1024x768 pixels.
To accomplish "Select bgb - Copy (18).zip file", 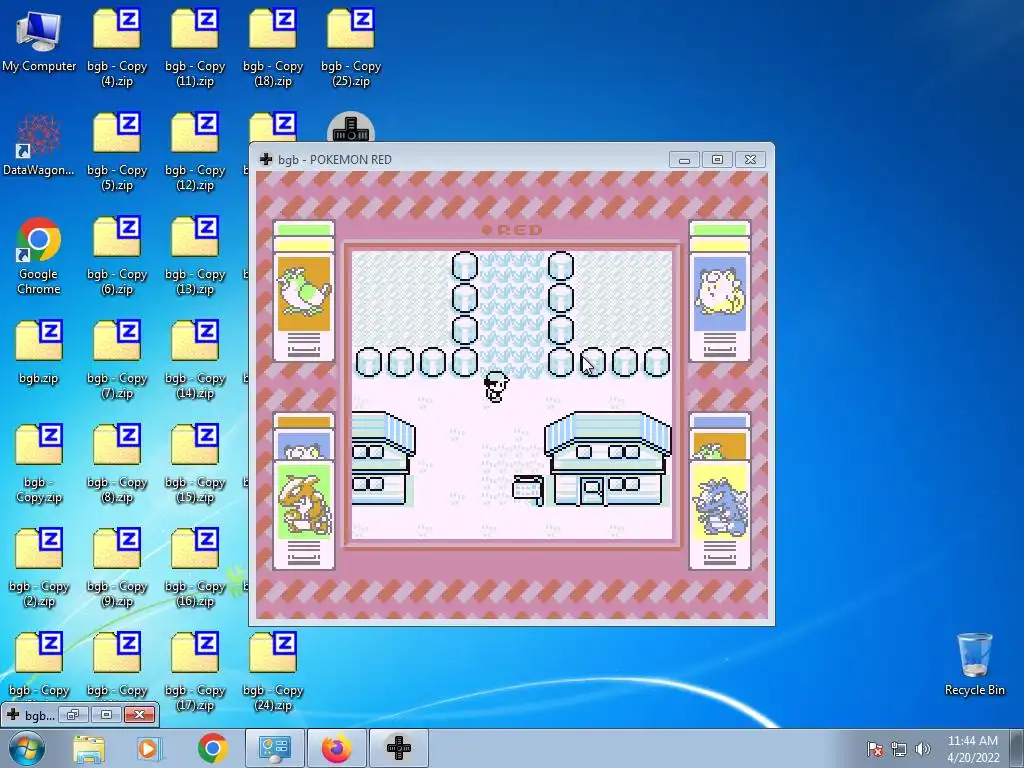I will tap(273, 47).
